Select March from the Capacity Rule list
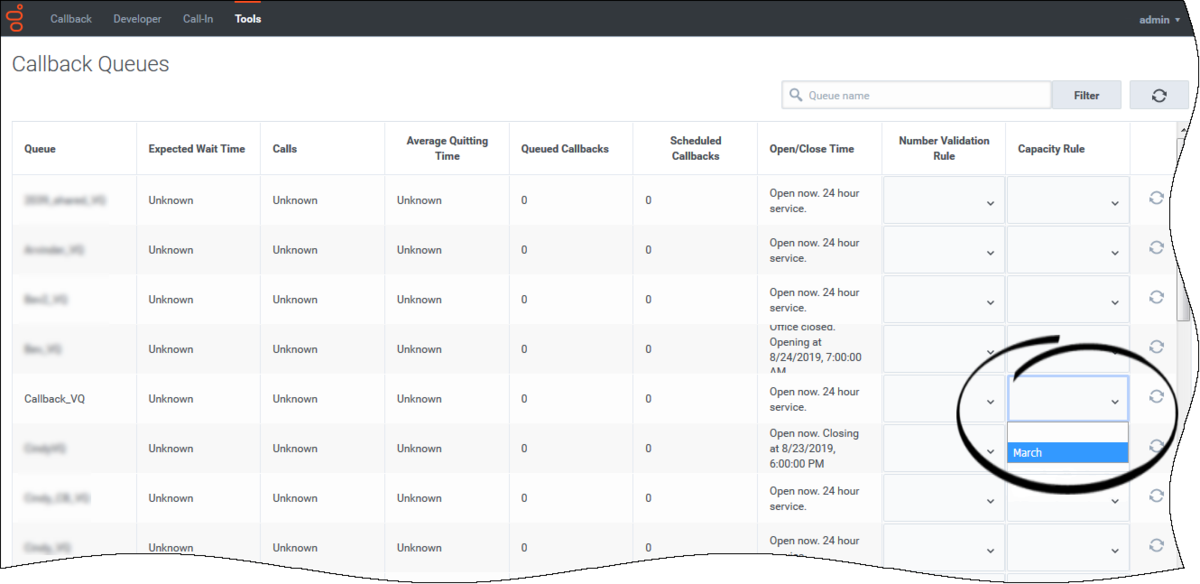 [1068, 453]
